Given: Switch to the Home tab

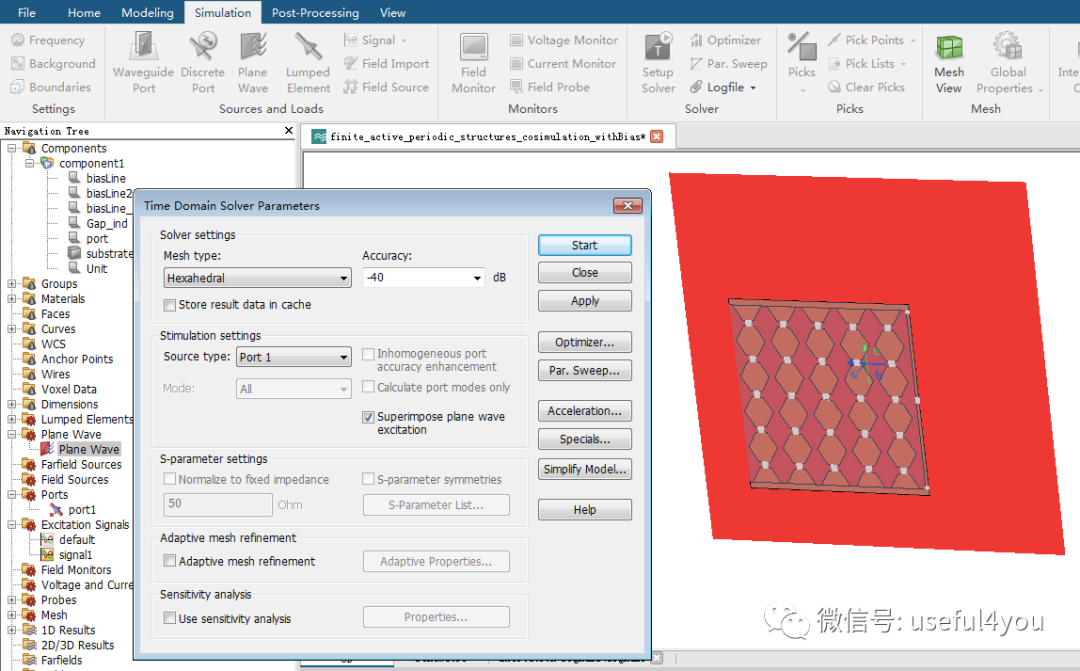Looking at the screenshot, I should coord(84,12).
